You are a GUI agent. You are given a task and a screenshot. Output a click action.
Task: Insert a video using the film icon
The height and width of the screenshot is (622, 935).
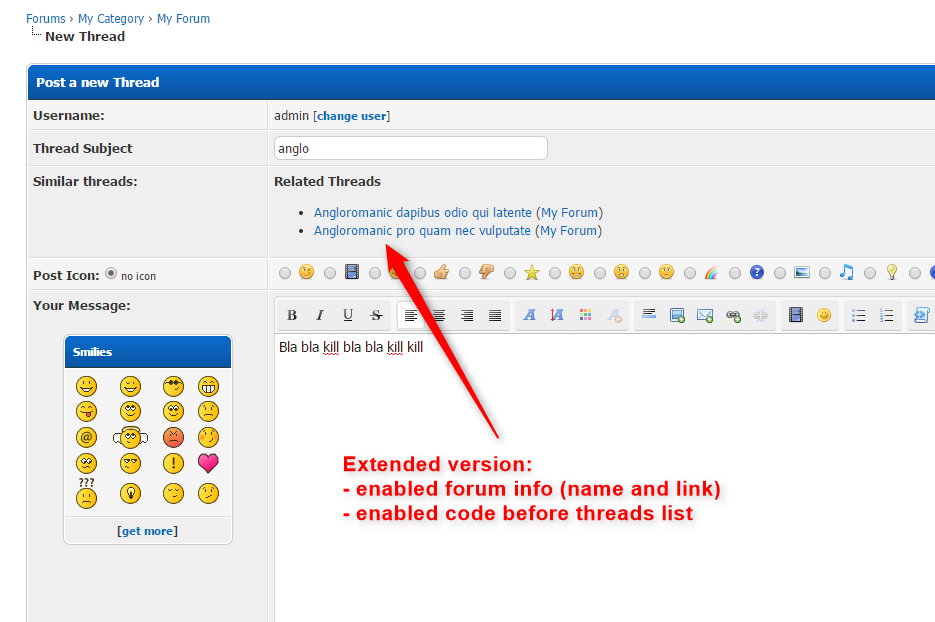[796, 315]
